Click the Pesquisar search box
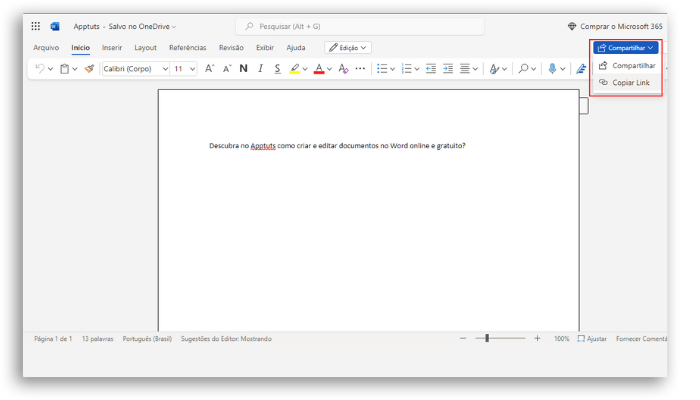Viewport: 700px width, 400px height. (x=360, y=26)
